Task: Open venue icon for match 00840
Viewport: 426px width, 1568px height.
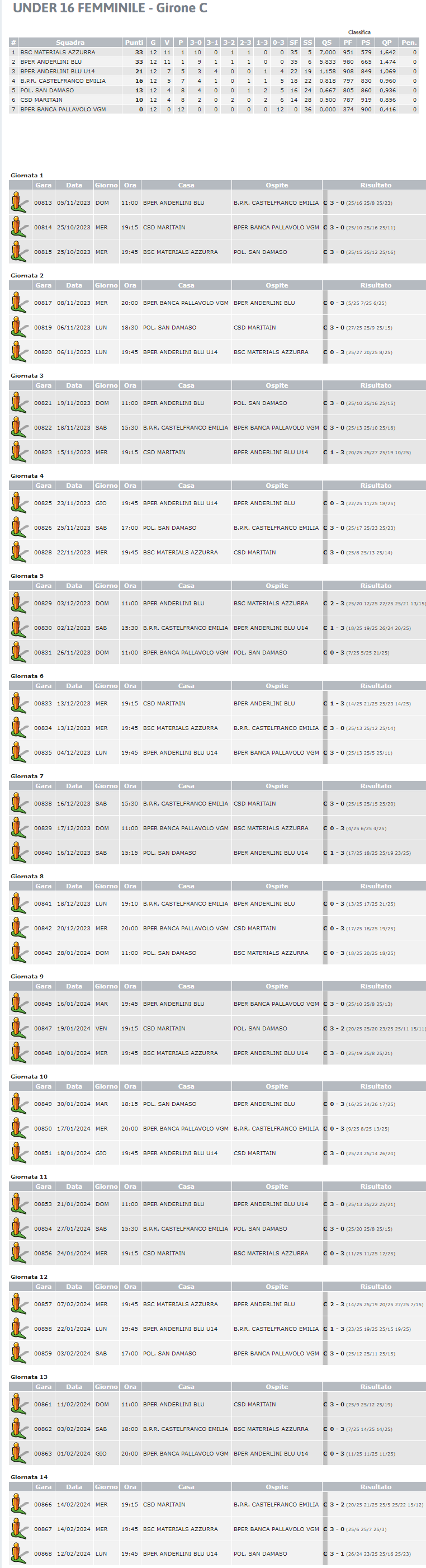Action: coord(20,853)
